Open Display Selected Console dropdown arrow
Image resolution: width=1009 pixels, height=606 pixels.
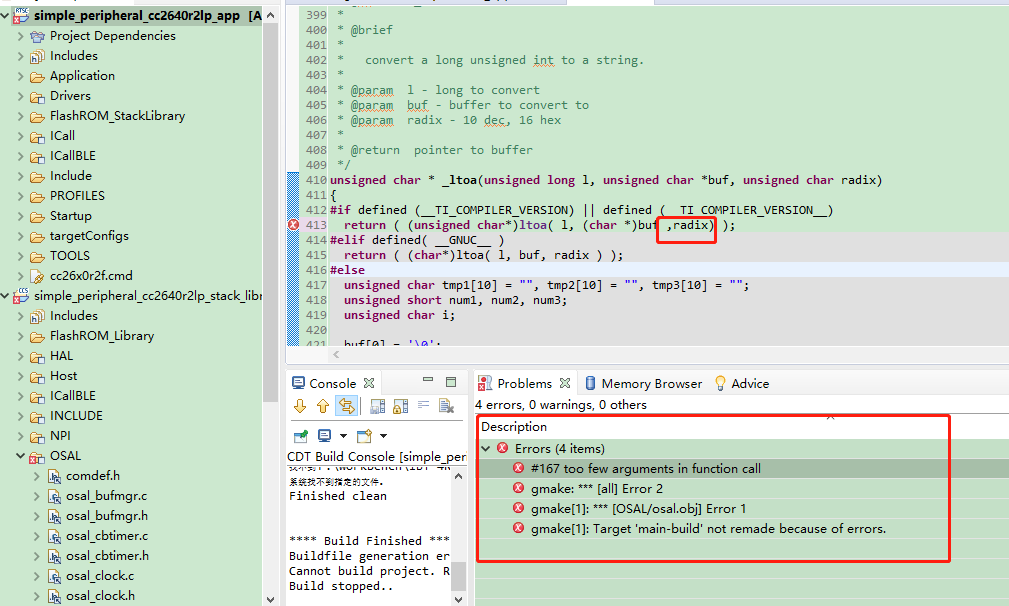click(344, 436)
